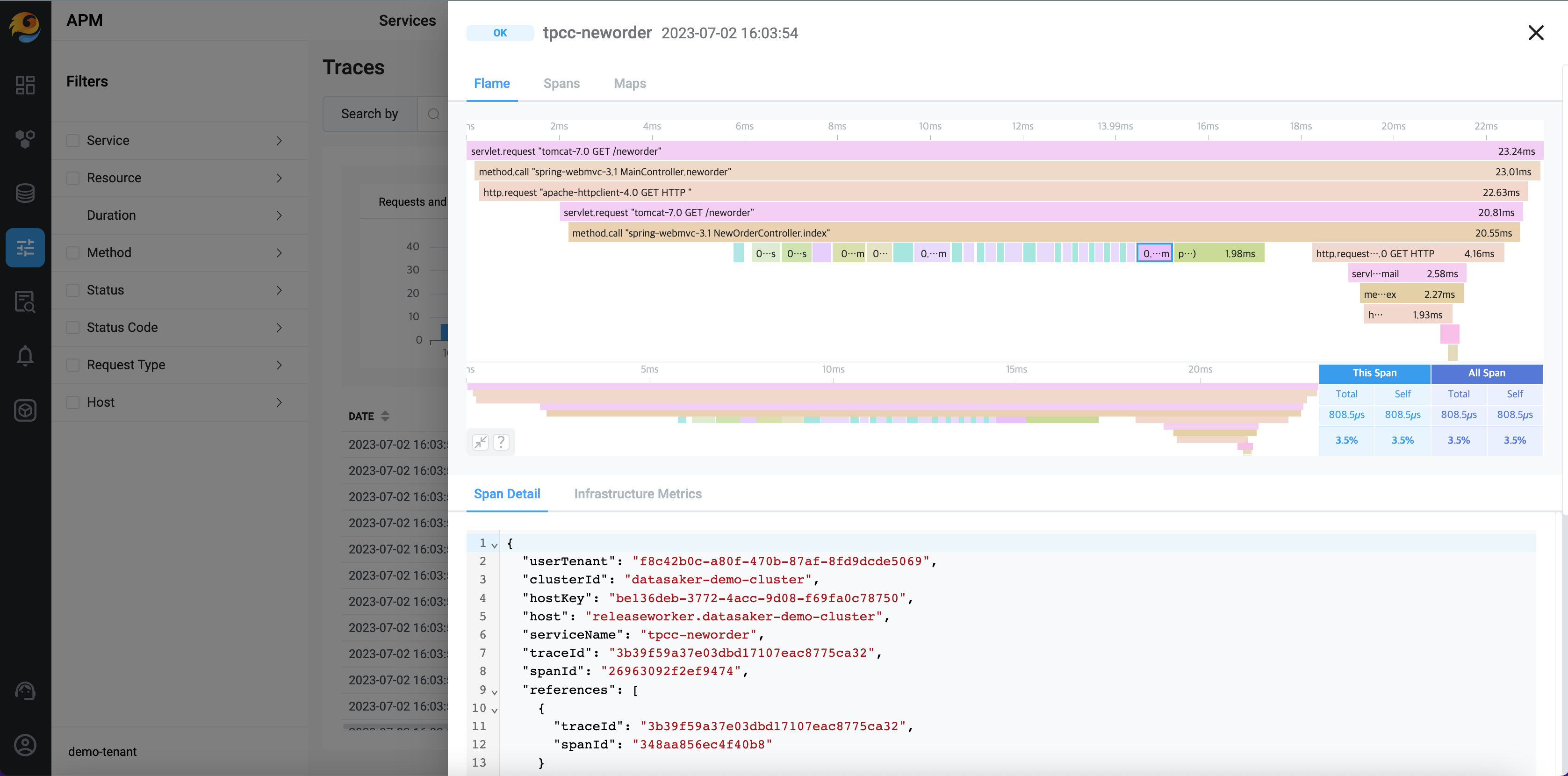Open the dashboard grid icon in sidebar
Screen dimensions: 1568x776
click(25, 85)
